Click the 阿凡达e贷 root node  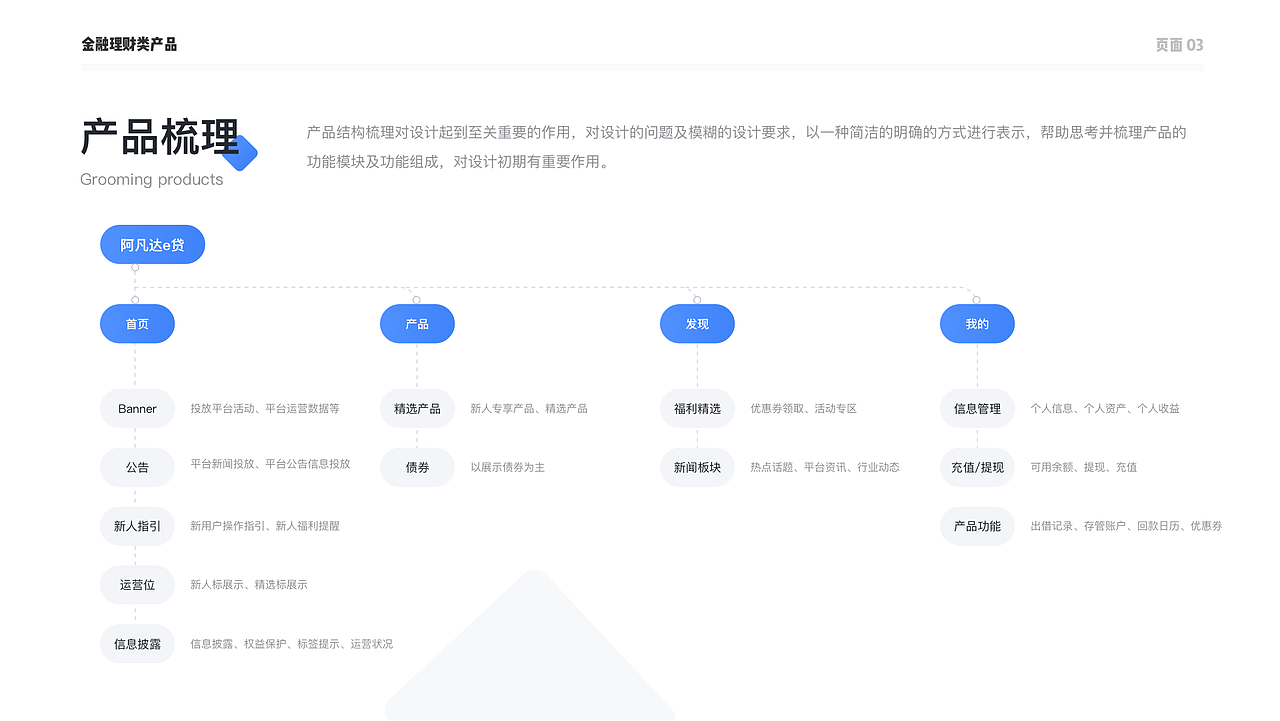[x=152, y=244]
